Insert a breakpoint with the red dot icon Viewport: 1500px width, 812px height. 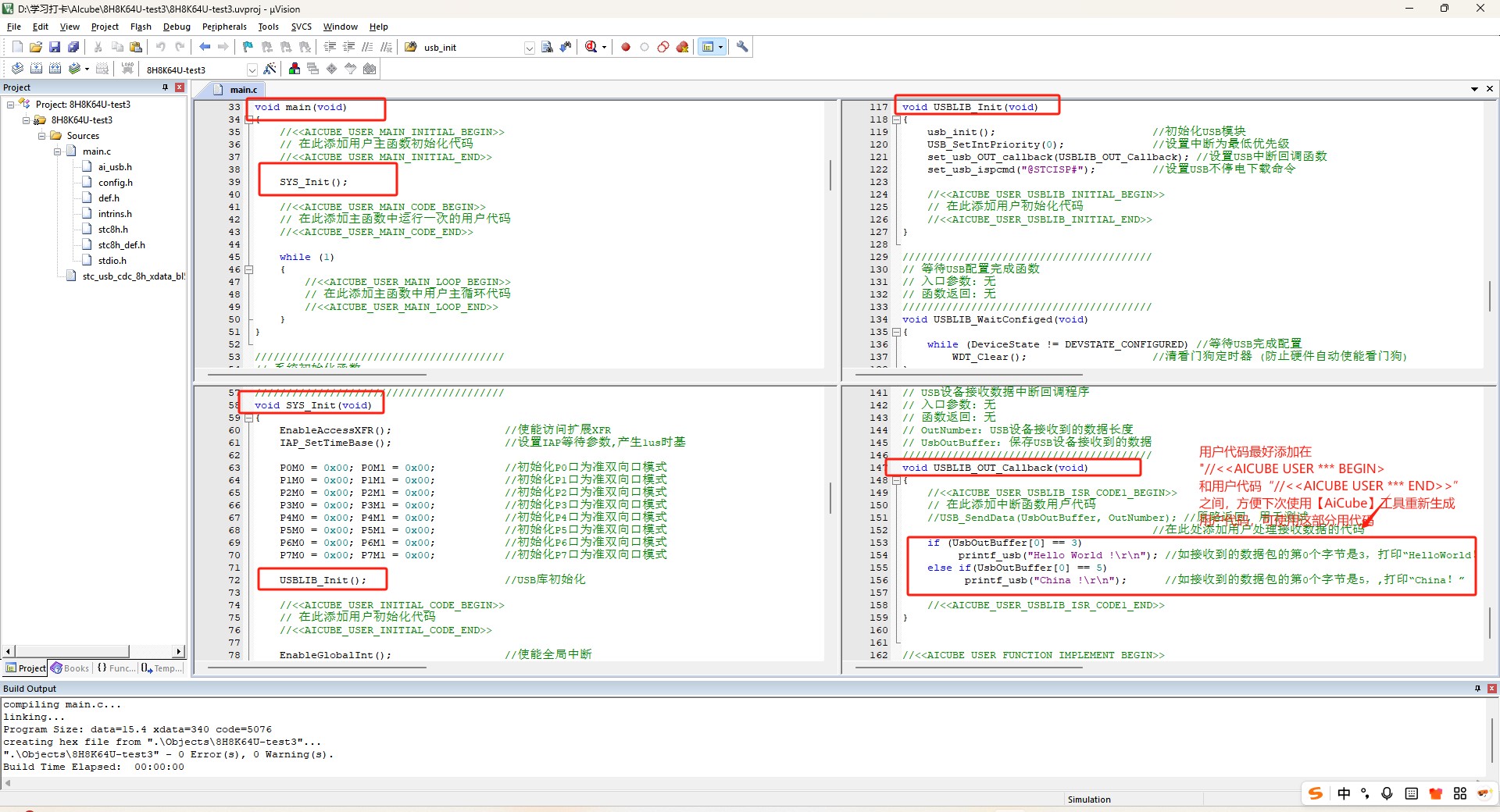coord(626,47)
